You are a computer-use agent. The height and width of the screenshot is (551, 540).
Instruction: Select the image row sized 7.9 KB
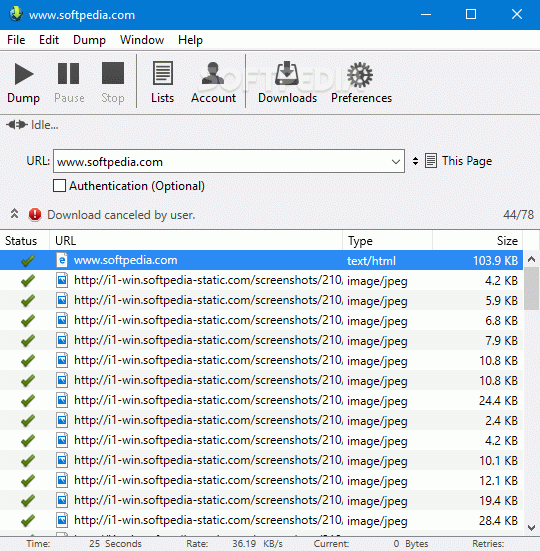(261, 341)
